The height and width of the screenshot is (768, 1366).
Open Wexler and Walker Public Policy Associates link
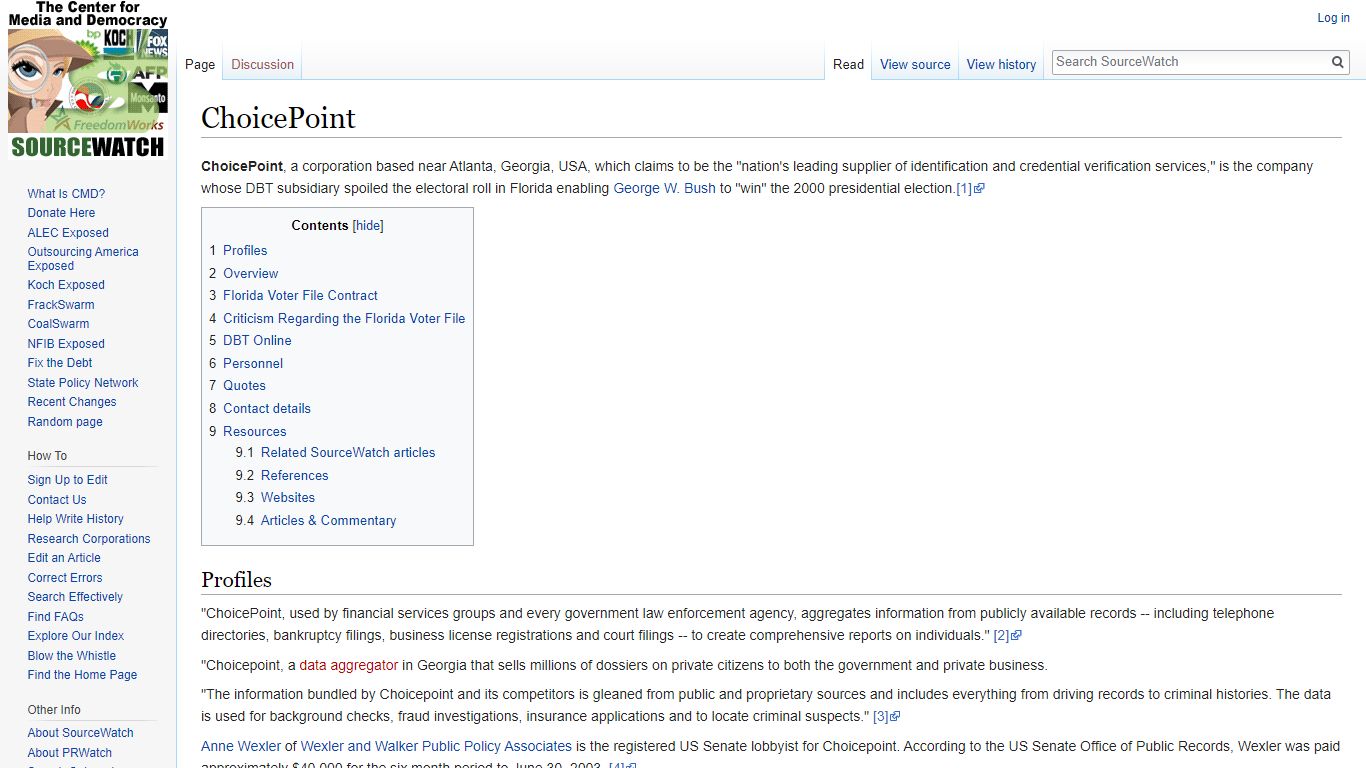(x=436, y=746)
